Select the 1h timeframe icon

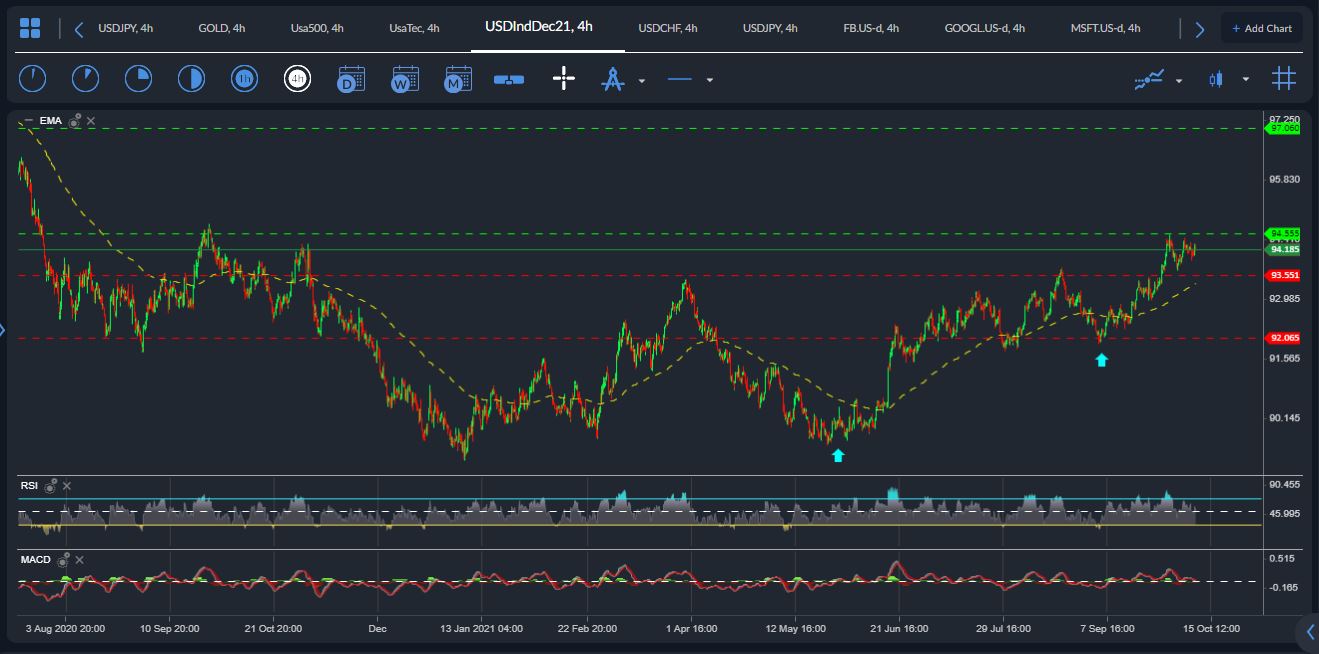[244, 78]
